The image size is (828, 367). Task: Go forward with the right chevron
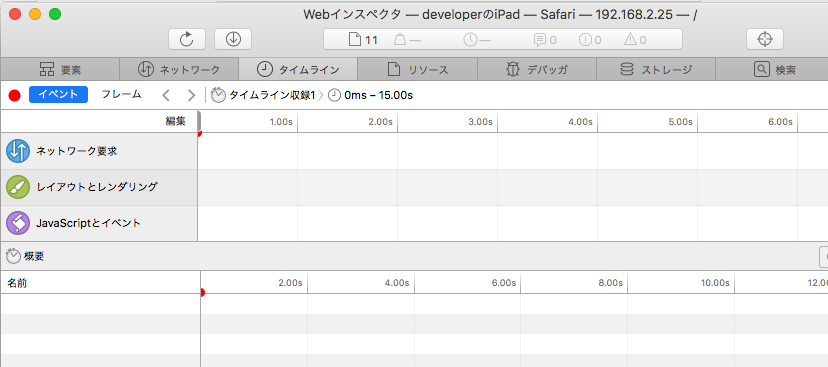click(x=192, y=96)
